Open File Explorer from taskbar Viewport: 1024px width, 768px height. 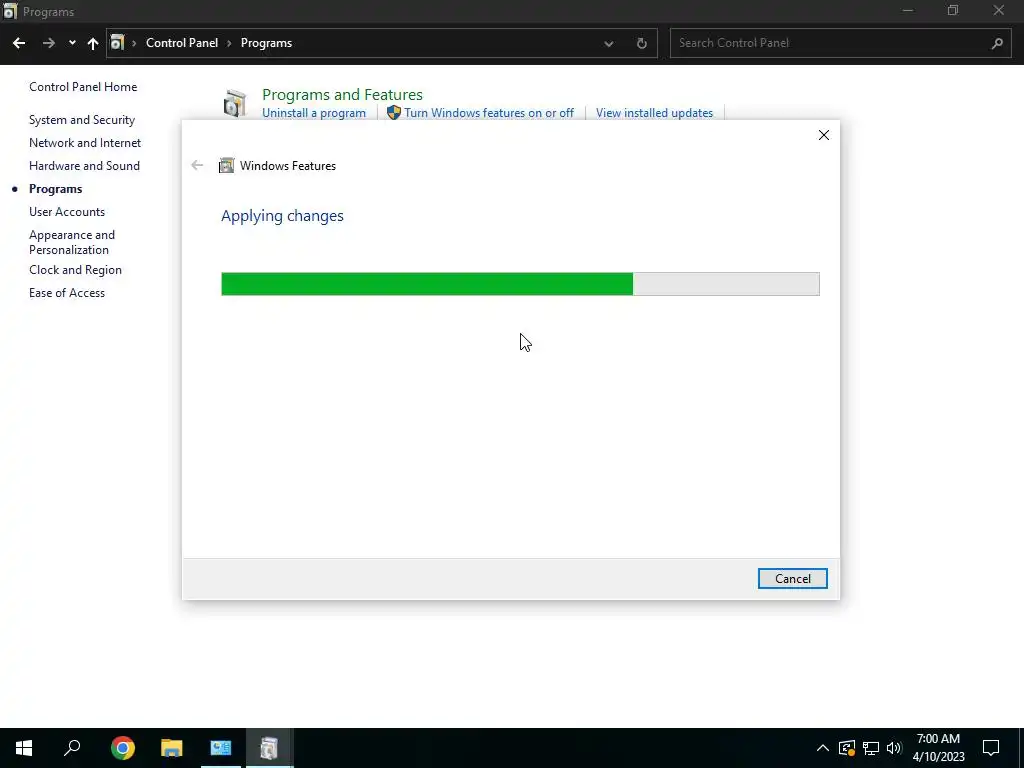[x=172, y=748]
